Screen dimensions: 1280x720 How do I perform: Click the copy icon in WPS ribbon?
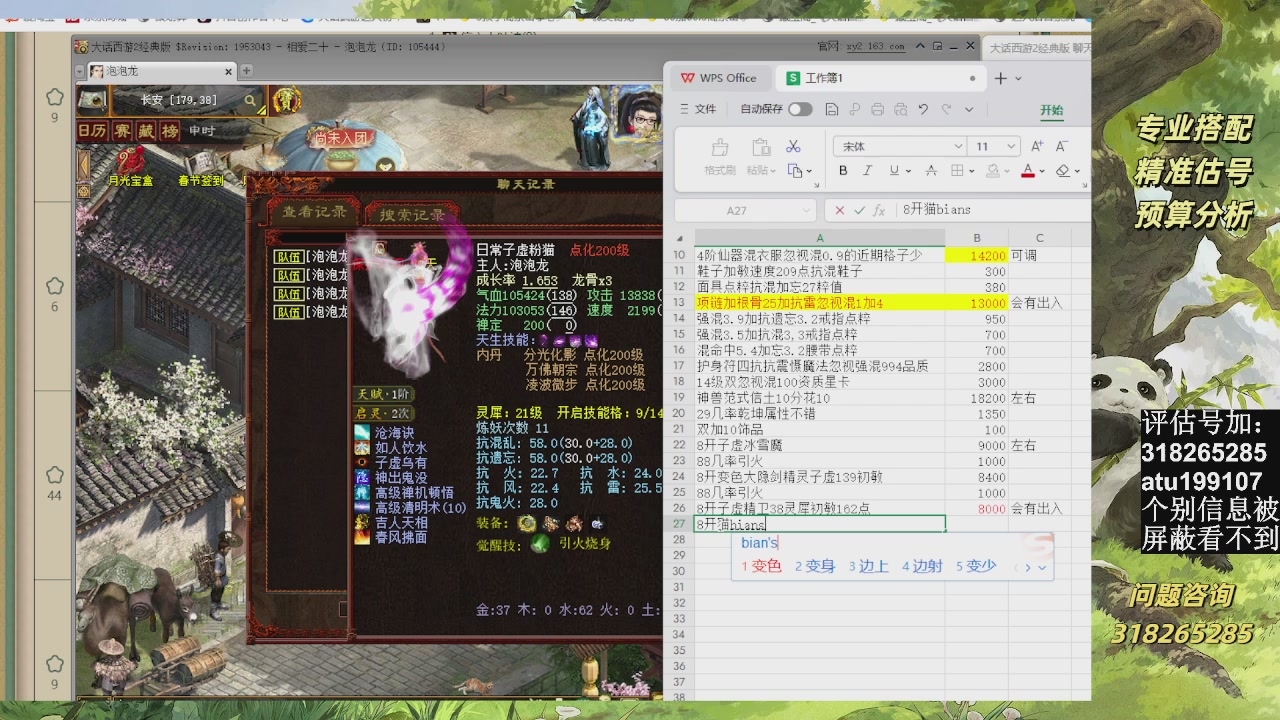click(794, 171)
